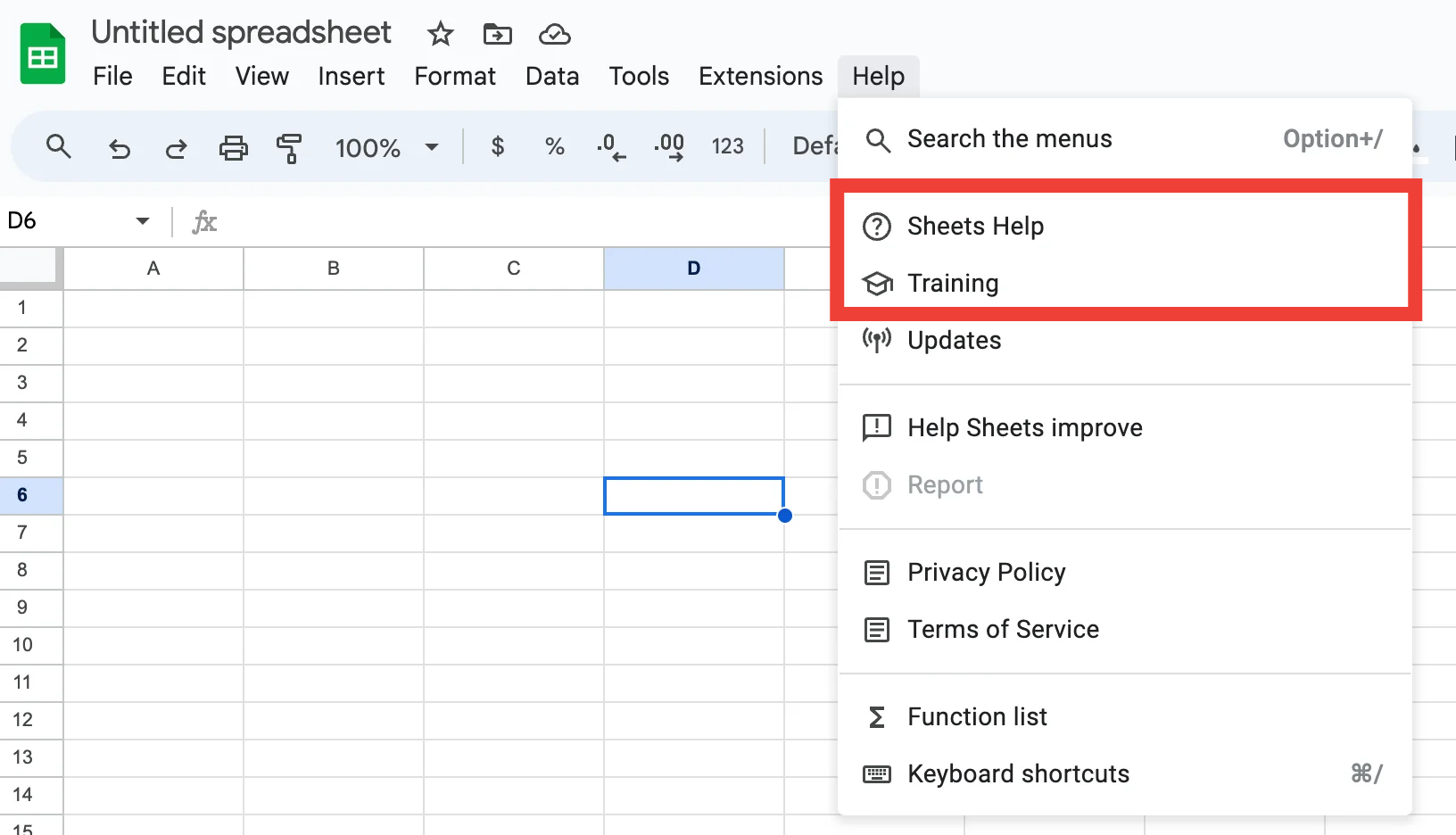Click the graduation cap icon beside Training

point(877,284)
